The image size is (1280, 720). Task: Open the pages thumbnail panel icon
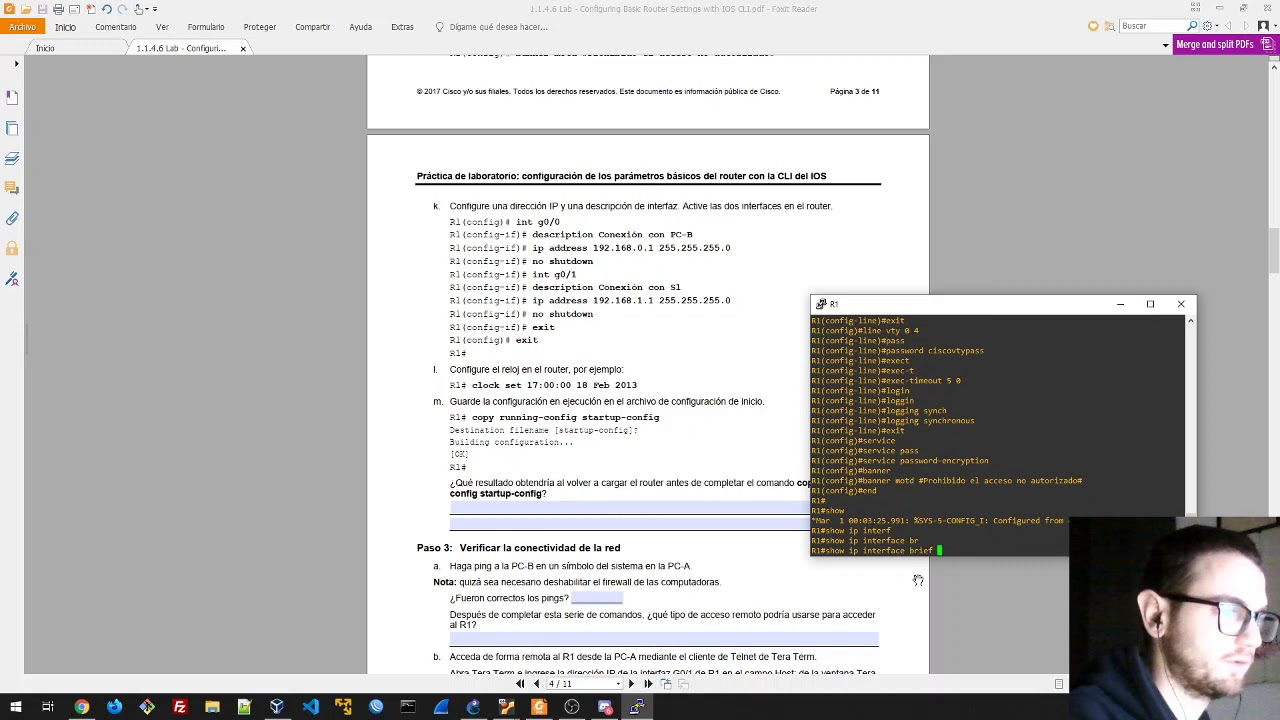coord(12,128)
